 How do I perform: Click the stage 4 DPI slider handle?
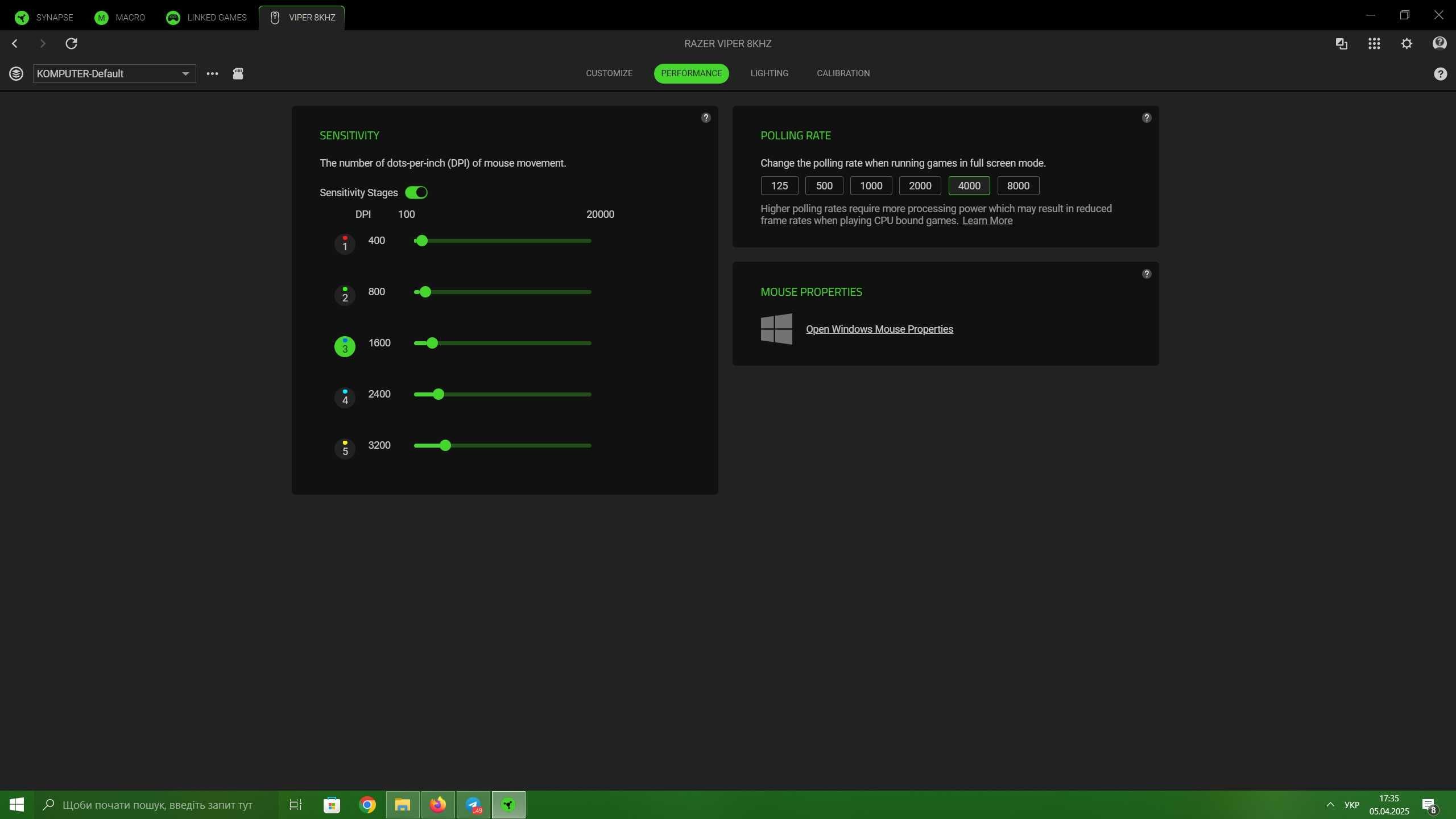(439, 395)
